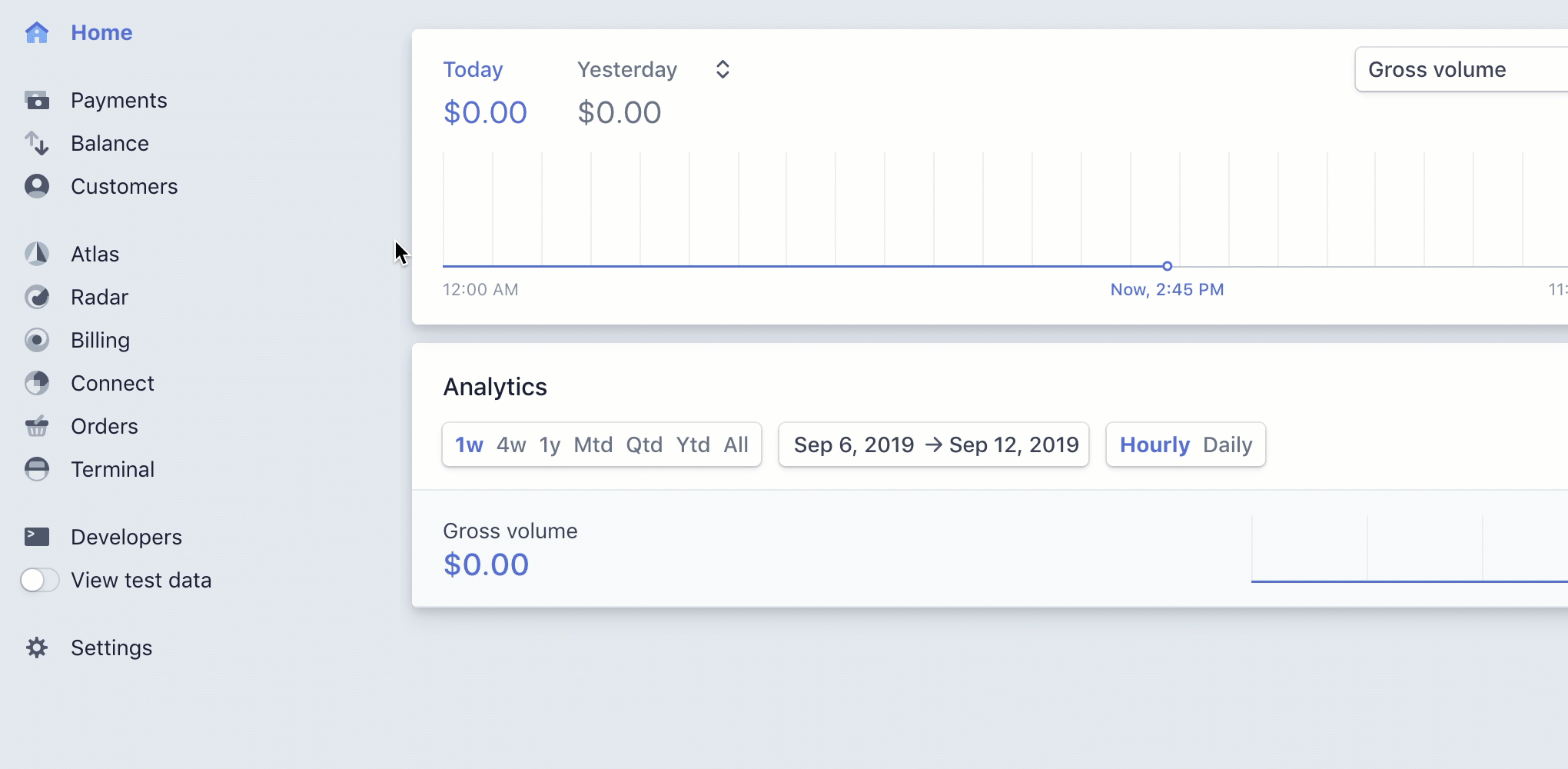The height and width of the screenshot is (769, 1568).
Task: Open the Sep 6 to Sep 12 date range picker
Action: (934, 445)
